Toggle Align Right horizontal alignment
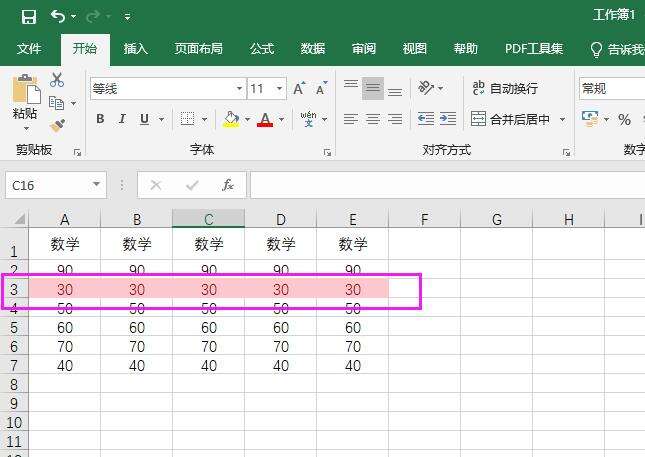Screen dimensions: 645x457 [395, 119]
